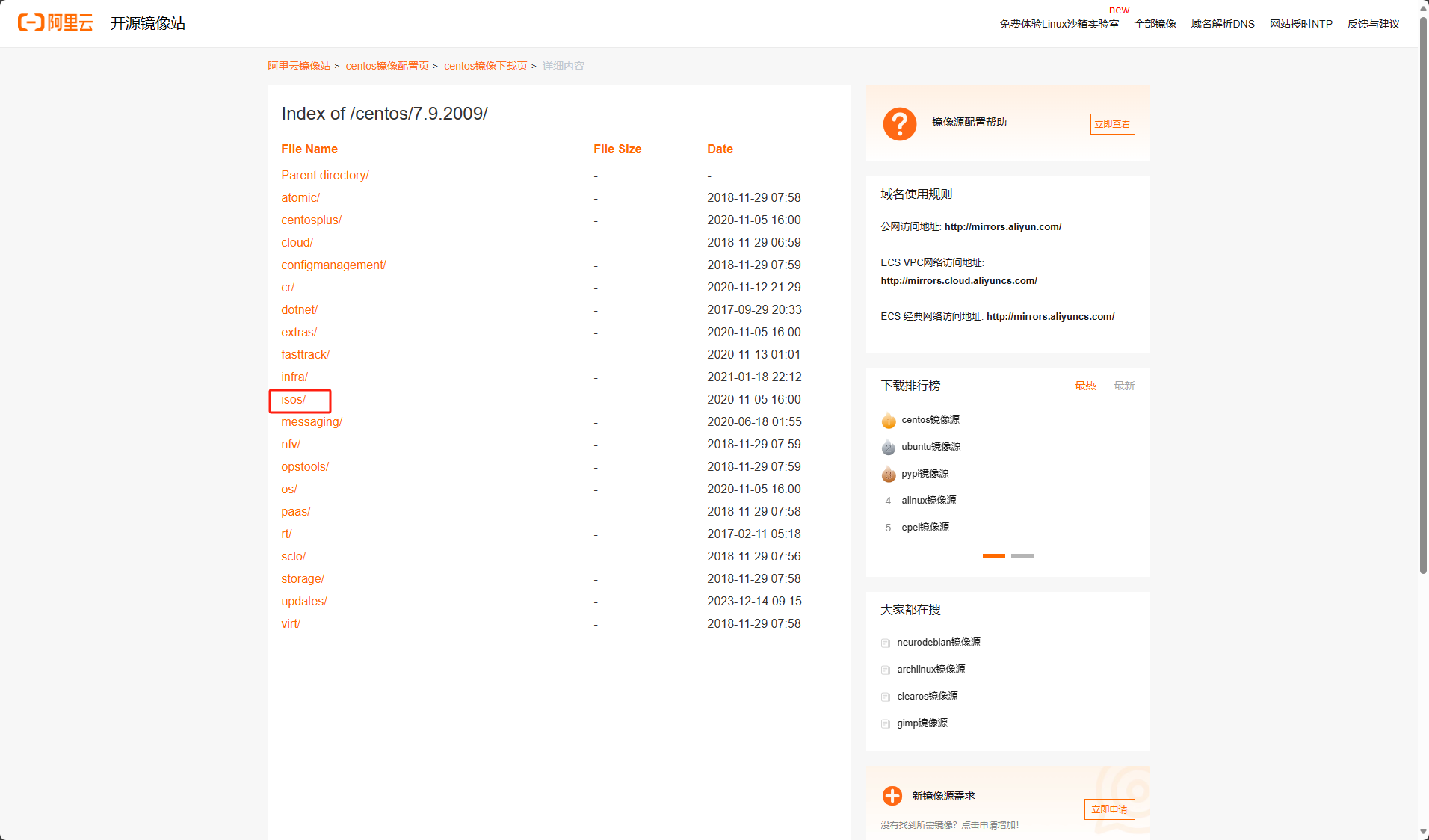This screenshot has height=840, width=1429.
Task: Open the 反馈与建议 nav item
Action: [x=1374, y=24]
